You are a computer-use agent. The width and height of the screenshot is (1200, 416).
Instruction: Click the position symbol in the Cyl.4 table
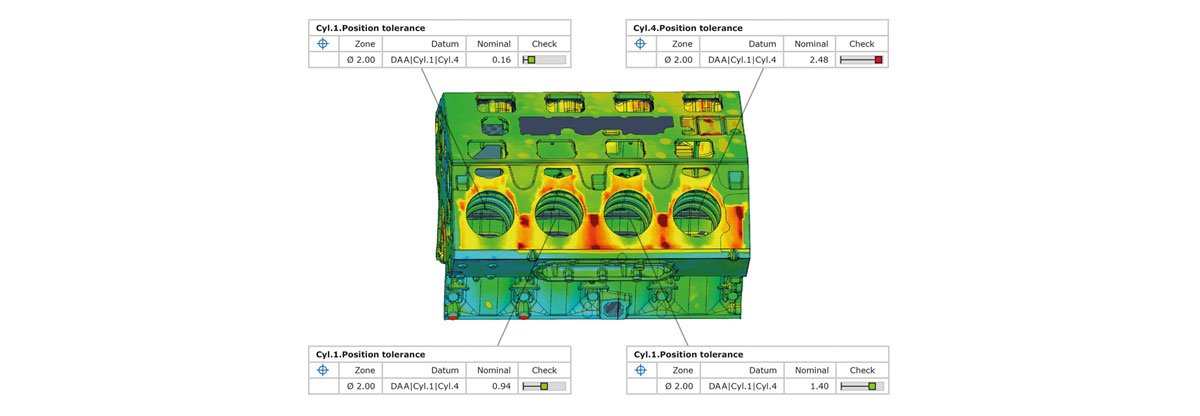click(x=641, y=44)
